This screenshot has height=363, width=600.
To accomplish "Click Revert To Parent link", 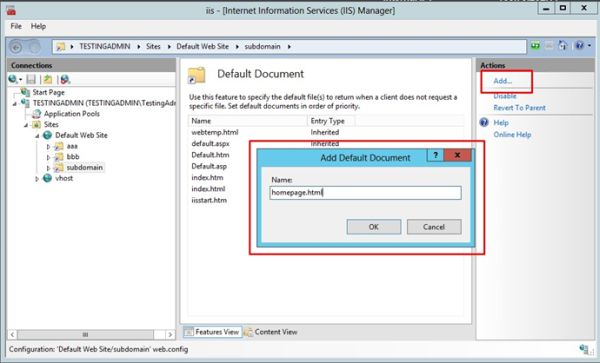I will pos(519,108).
